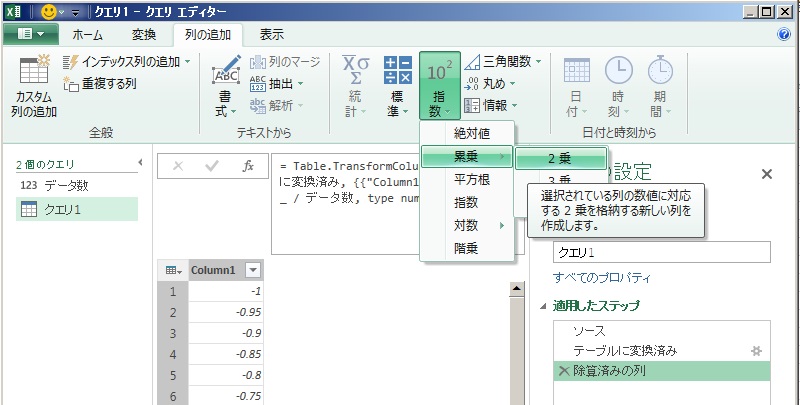The width and height of the screenshot is (800, 405).
Task: Close the query settings pane
Action: pyautogui.click(x=766, y=174)
